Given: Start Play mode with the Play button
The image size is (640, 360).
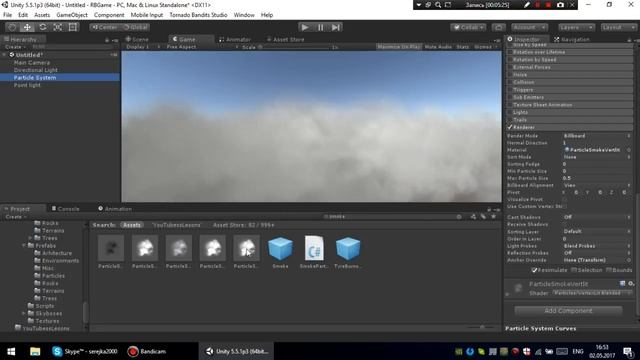Looking at the screenshot, I should [304, 27].
